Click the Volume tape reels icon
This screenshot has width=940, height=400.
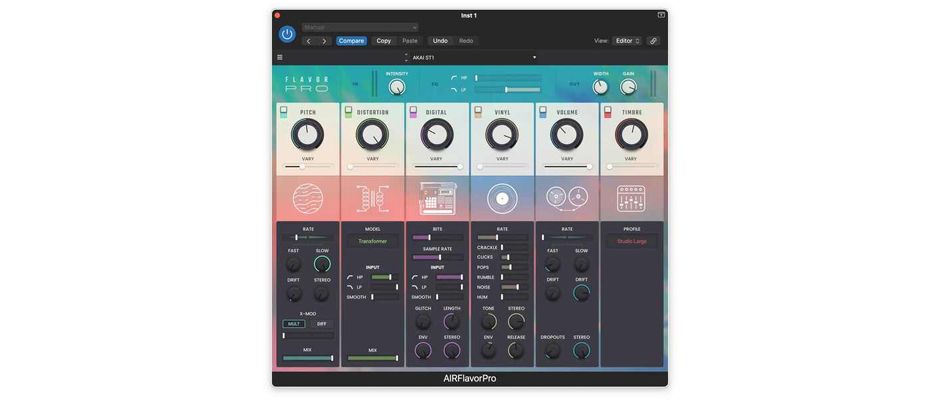tap(567, 199)
